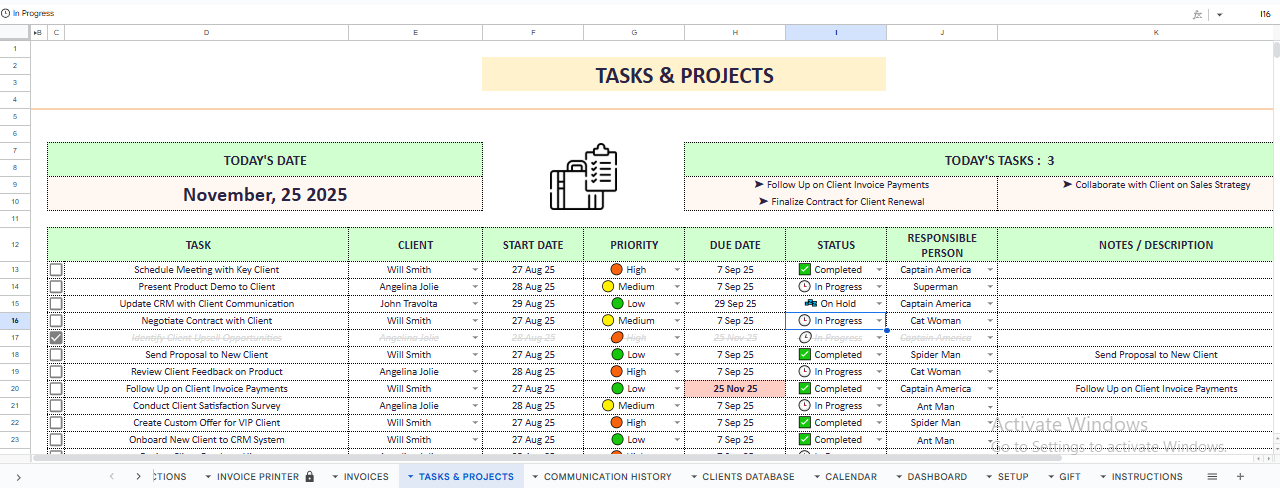Image resolution: width=1280 pixels, height=488 pixels.
Task: Tick checkbox for Review Client Feedback on Product
Action: [x=56, y=372]
